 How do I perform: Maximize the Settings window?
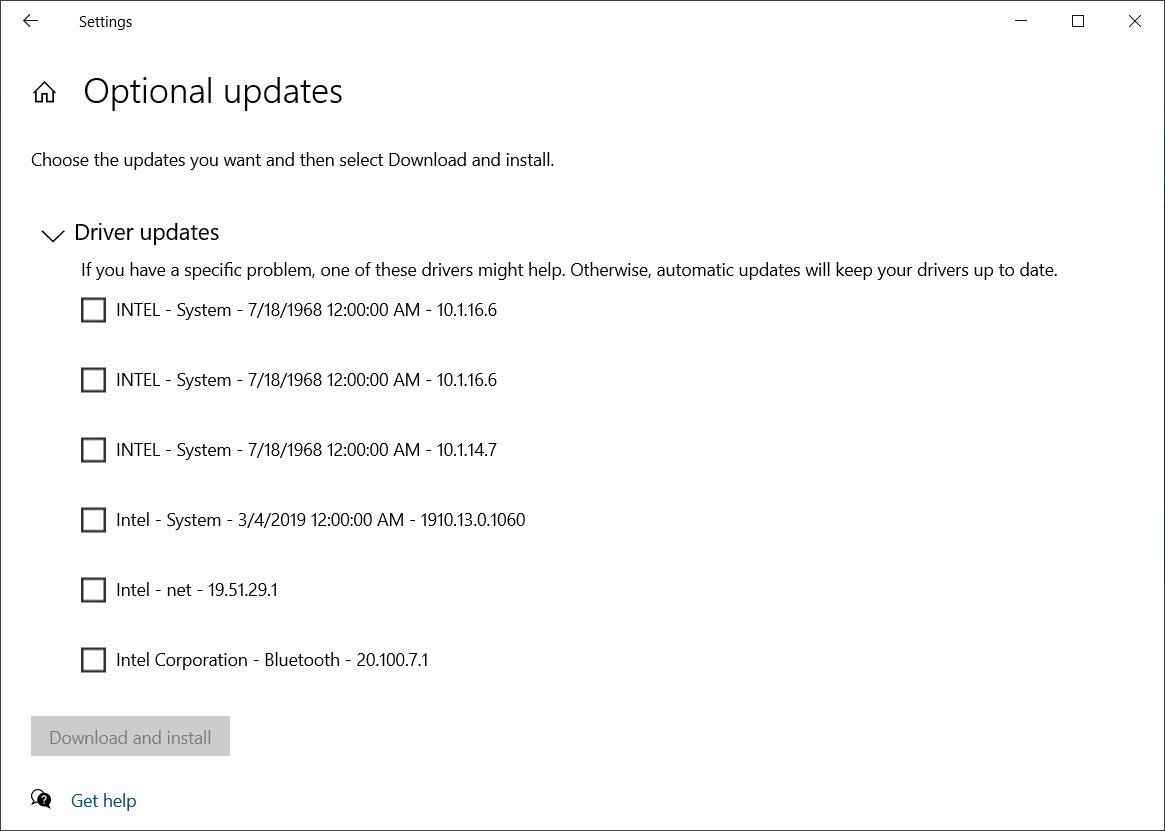coord(1078,22)
